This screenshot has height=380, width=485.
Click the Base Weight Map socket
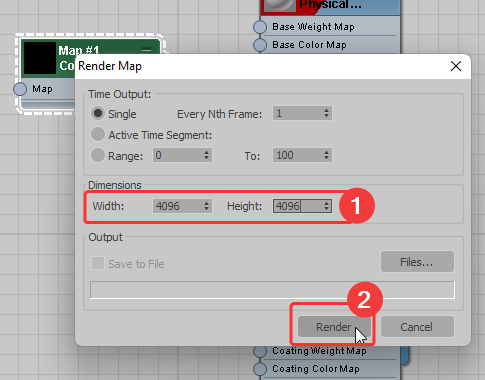tap(260, 27)
